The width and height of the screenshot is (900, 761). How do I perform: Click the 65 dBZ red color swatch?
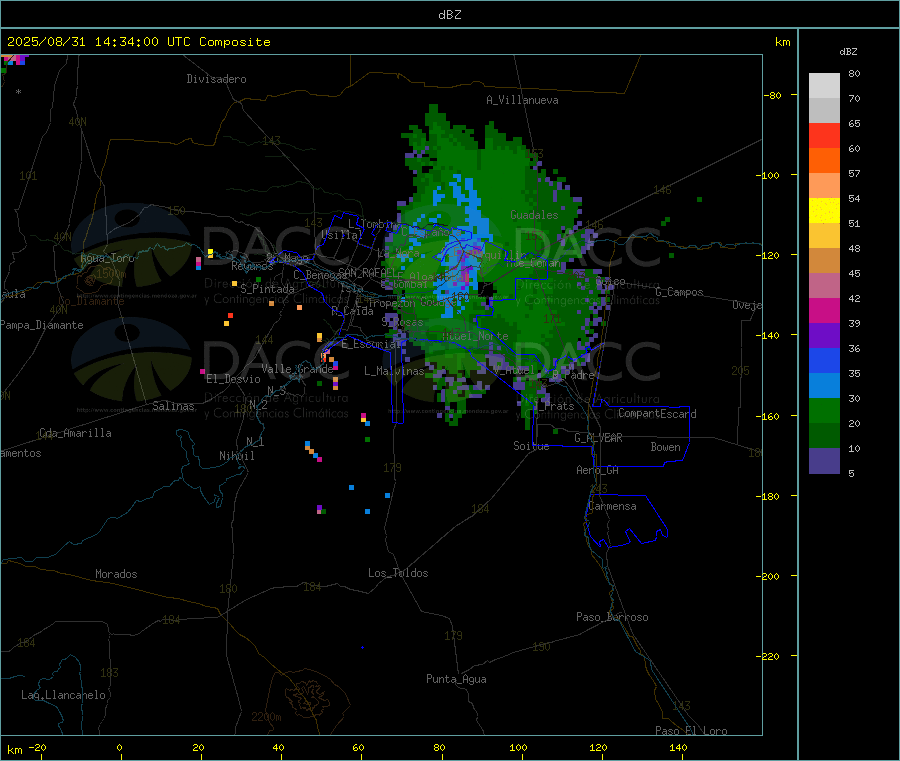point(824,135)
